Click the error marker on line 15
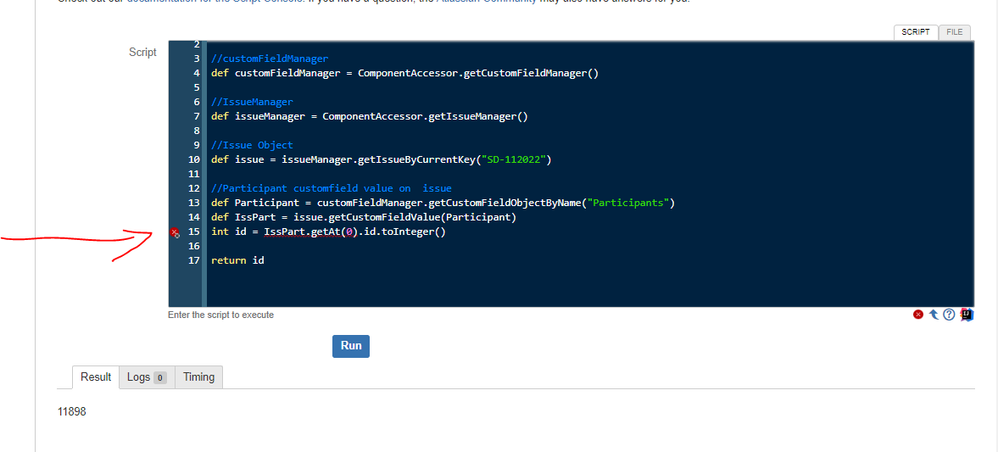The height and width of the screenshot is (452, 998). click(x=175, y=233)
